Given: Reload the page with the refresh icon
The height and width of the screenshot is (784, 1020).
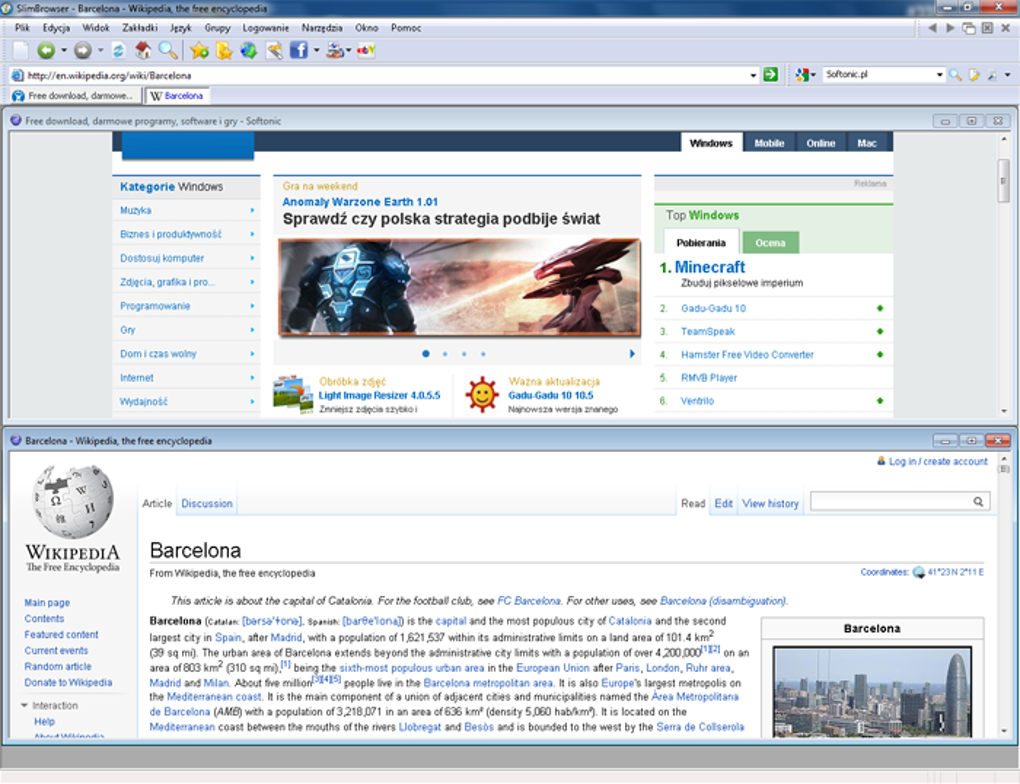Looking at the screenshot, I should 118,50.
